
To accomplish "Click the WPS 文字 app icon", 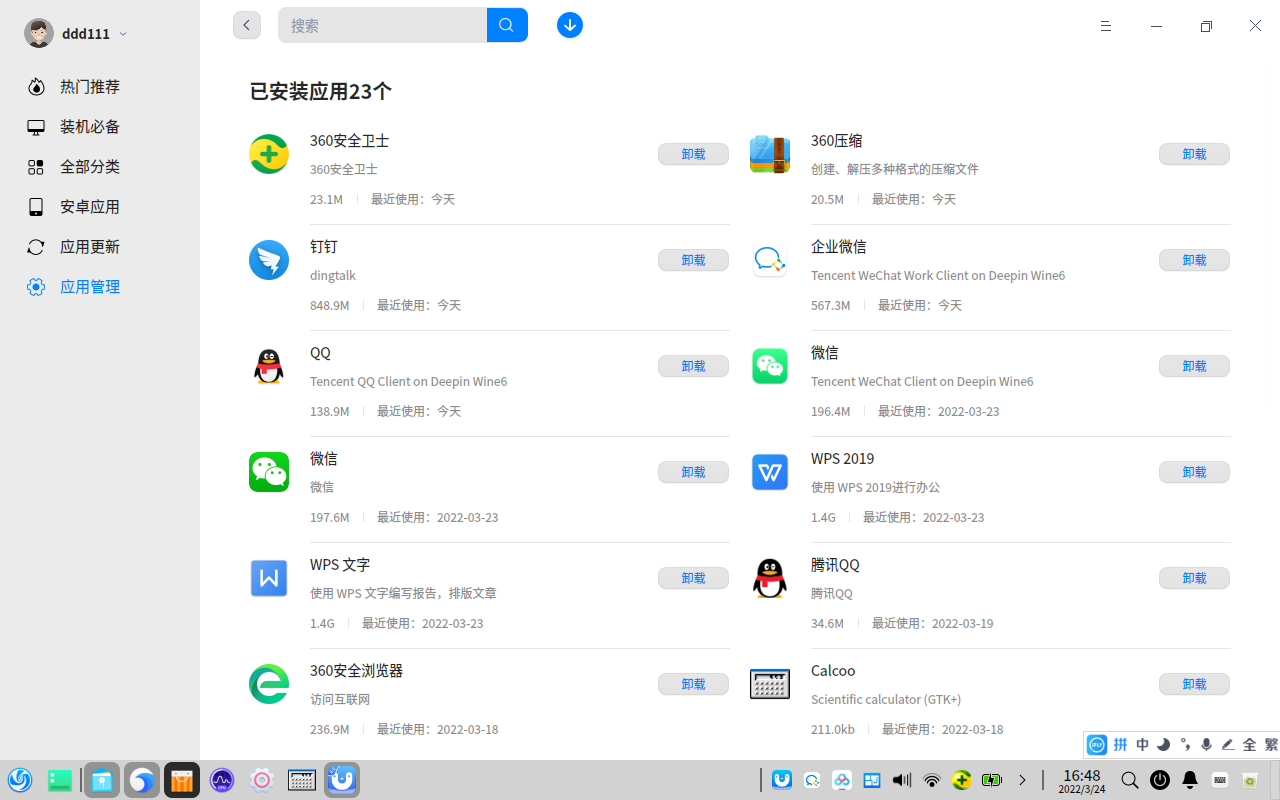I will pyautogui.click(x=269, y=578).
